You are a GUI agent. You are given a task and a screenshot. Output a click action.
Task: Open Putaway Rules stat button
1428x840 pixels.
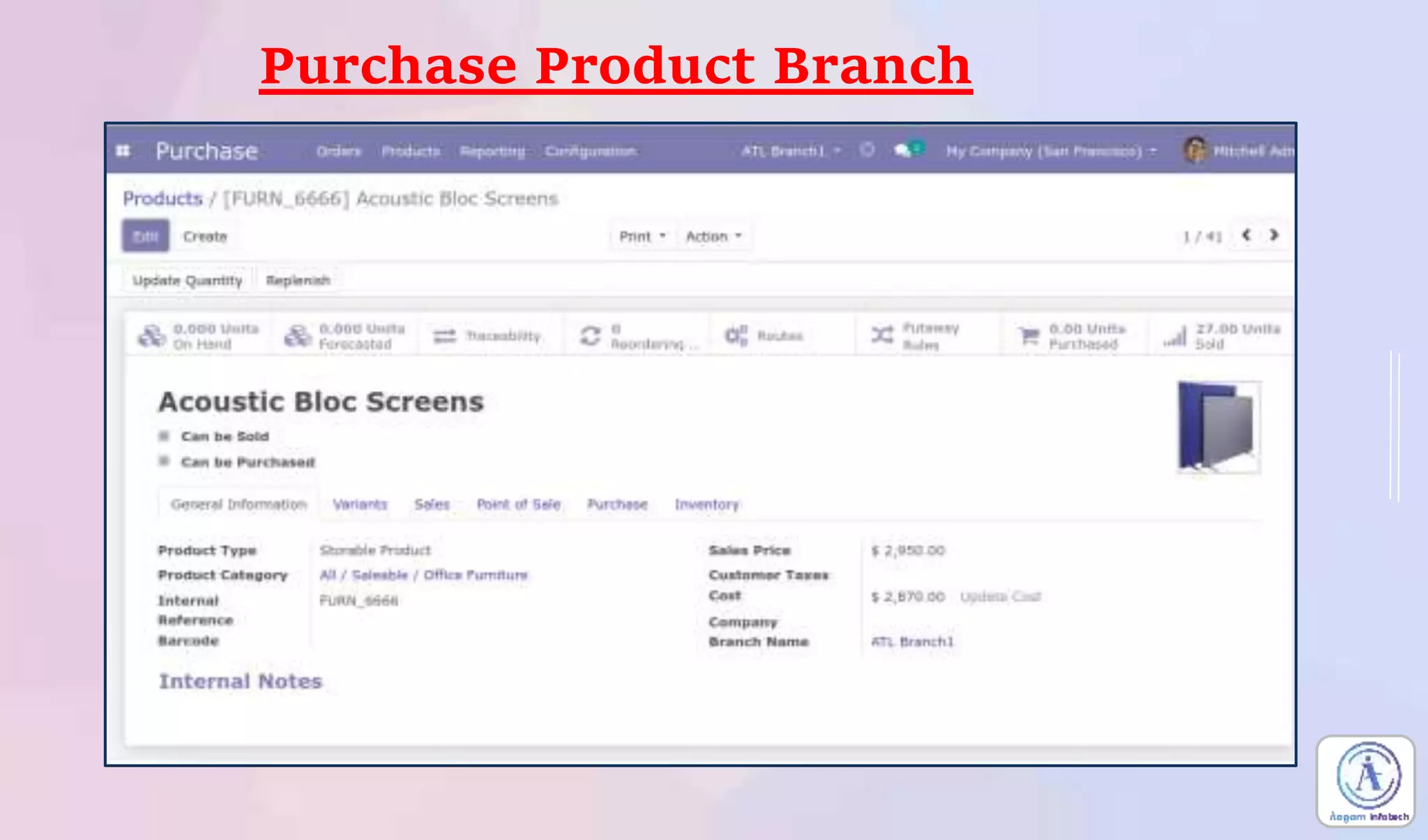point(927,336)
